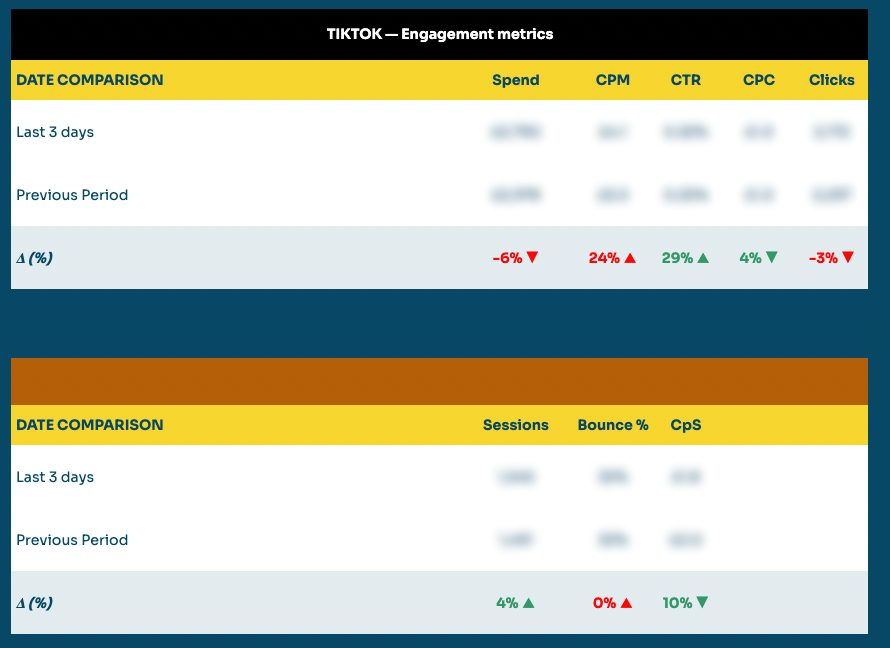This screenshot has width=890, height=648.
Task: Click the '10%' CpS delta value
Action: point(677,603)
